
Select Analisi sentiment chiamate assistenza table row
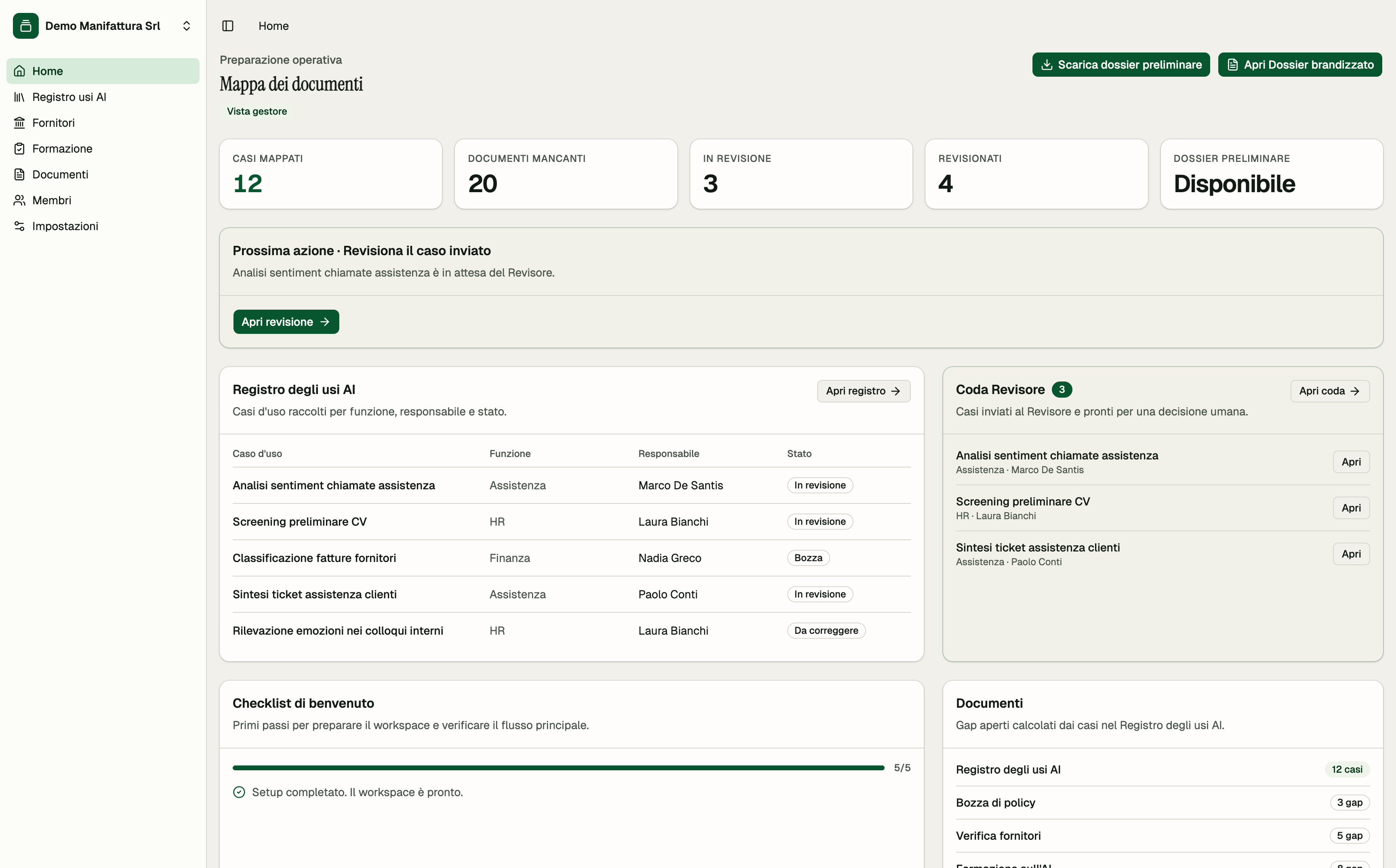[x=572, y=486]
